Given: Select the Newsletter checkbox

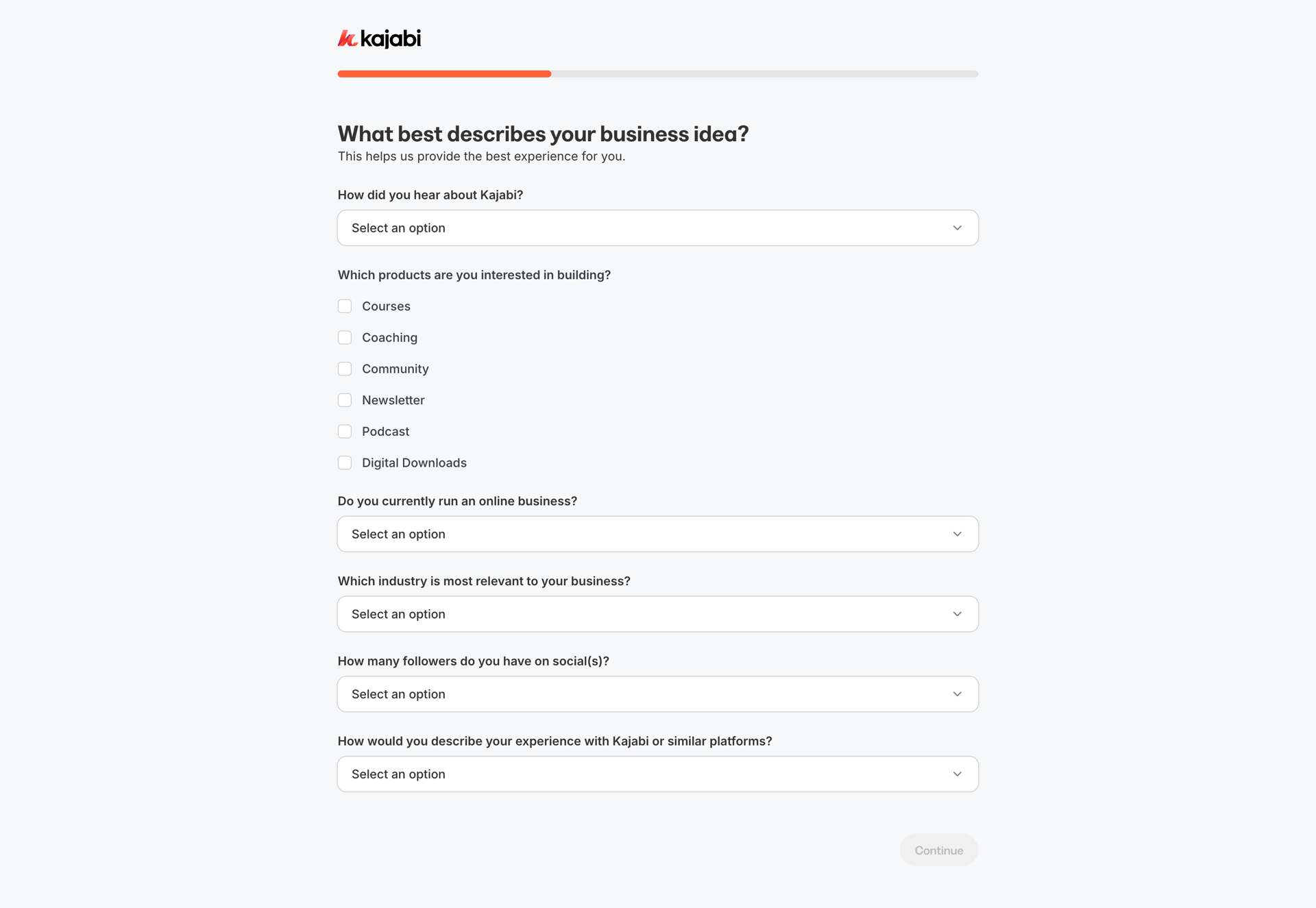Looking at the screenshot, I should coord(345,400).
